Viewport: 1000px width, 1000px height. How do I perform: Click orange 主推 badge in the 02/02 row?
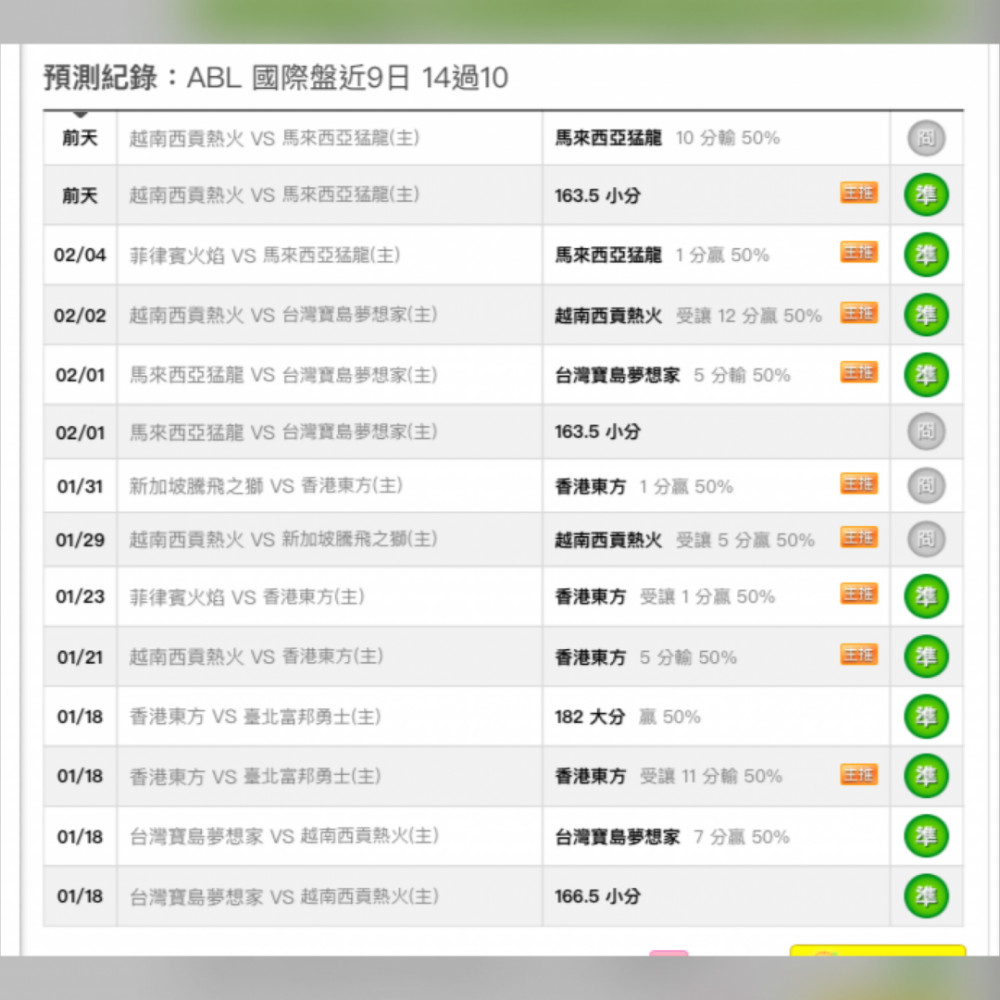(x=858, y=312)
